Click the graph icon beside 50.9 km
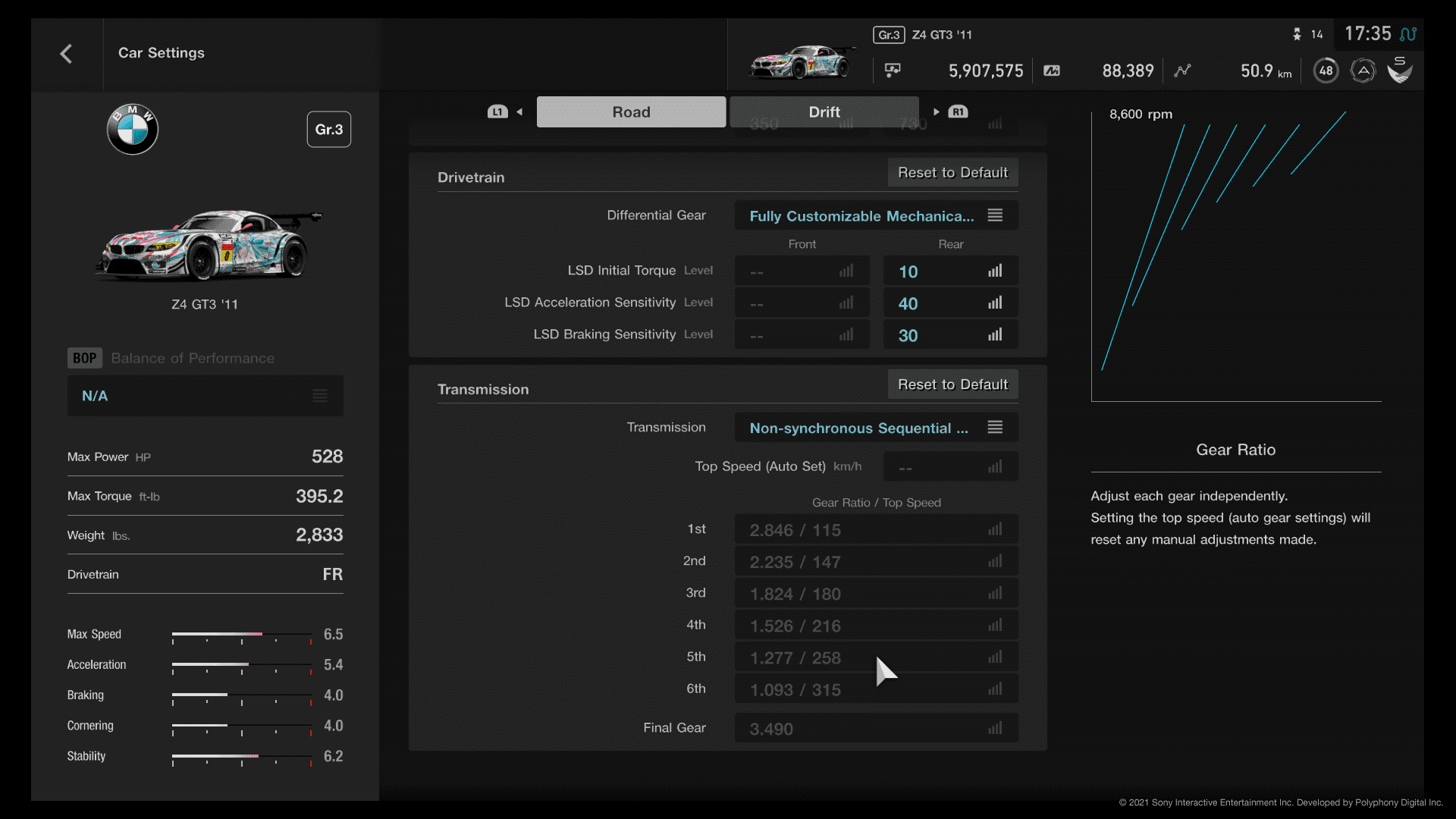The image size is (1456, 819). (x=1183, y=71)
